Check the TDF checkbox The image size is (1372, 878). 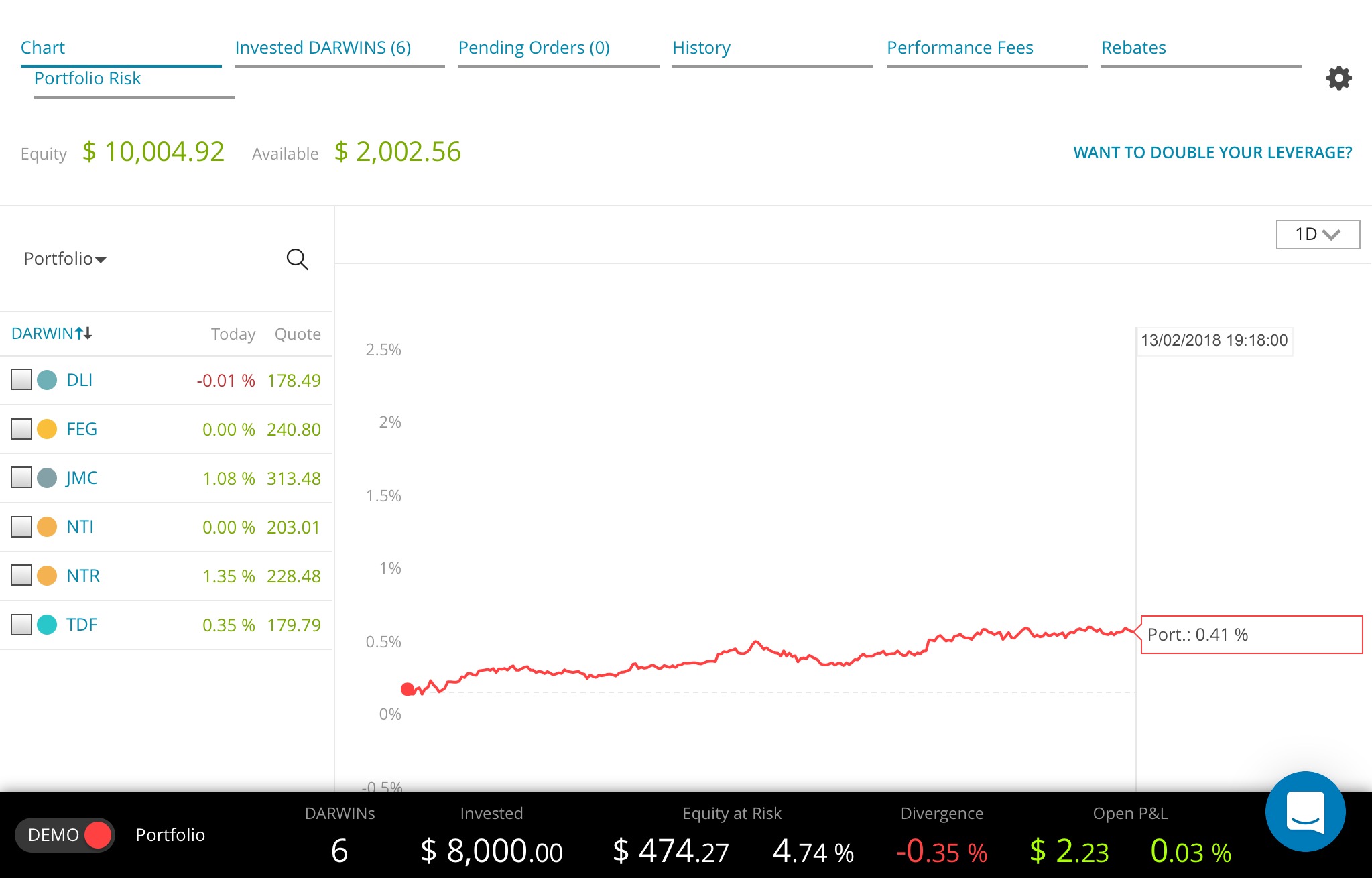pyautogui.click(x=21, y=625)
